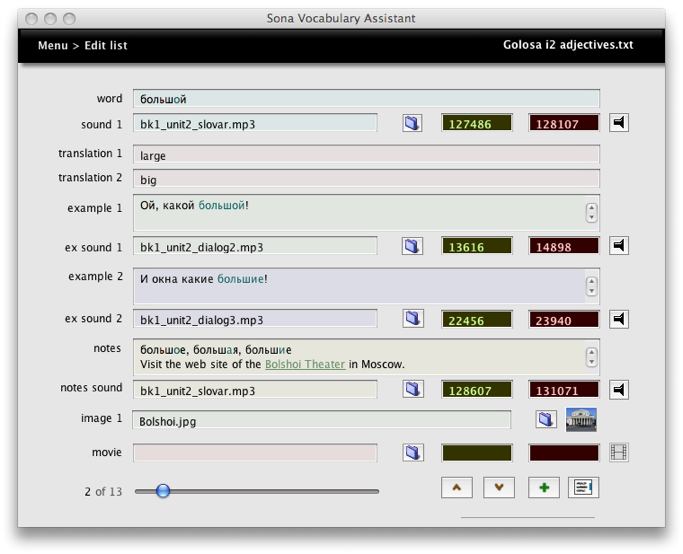Browse file for movie field

[x=412, y=453]
